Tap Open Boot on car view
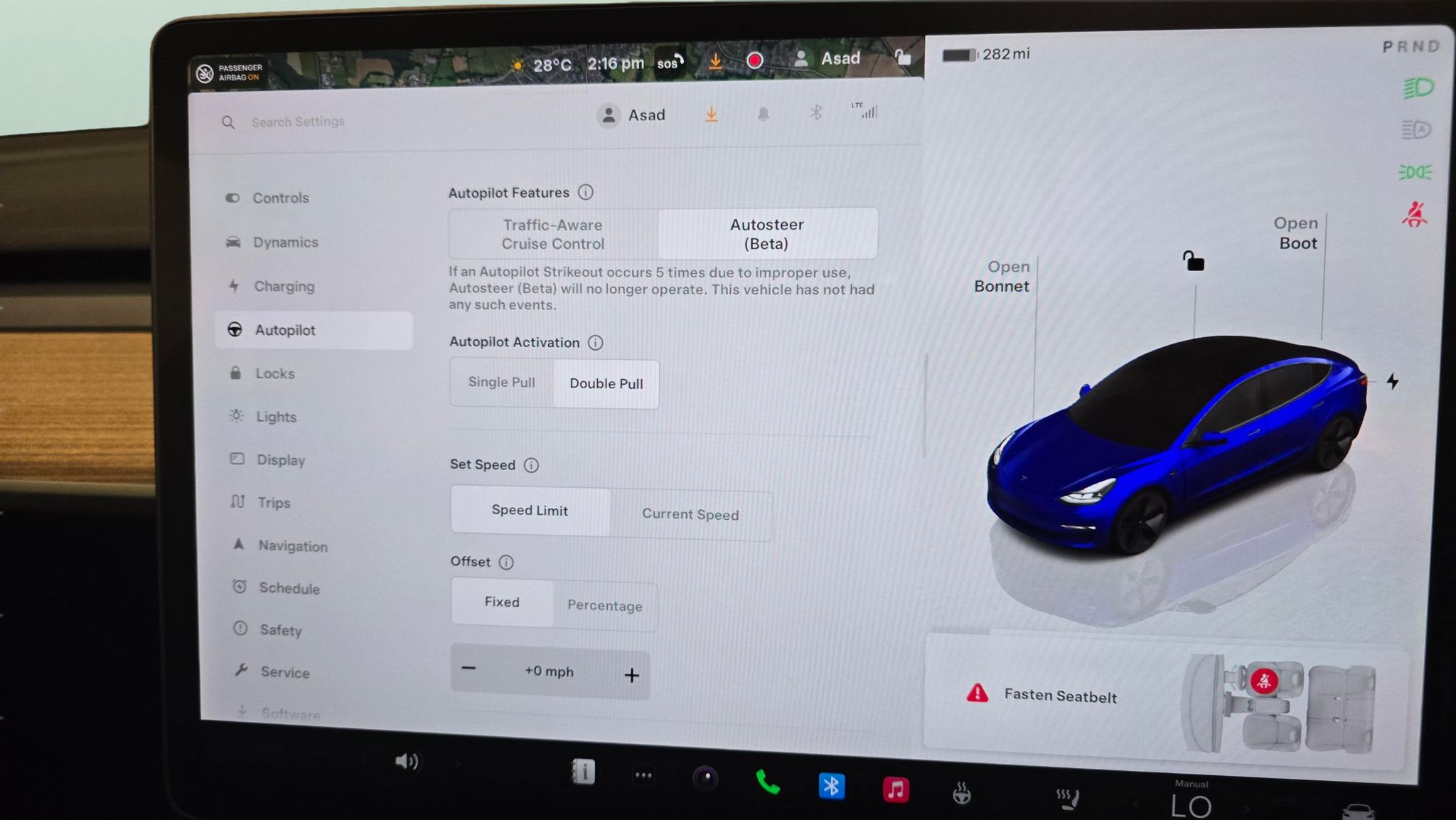The image size is (1456, 820). point(1295,233)
